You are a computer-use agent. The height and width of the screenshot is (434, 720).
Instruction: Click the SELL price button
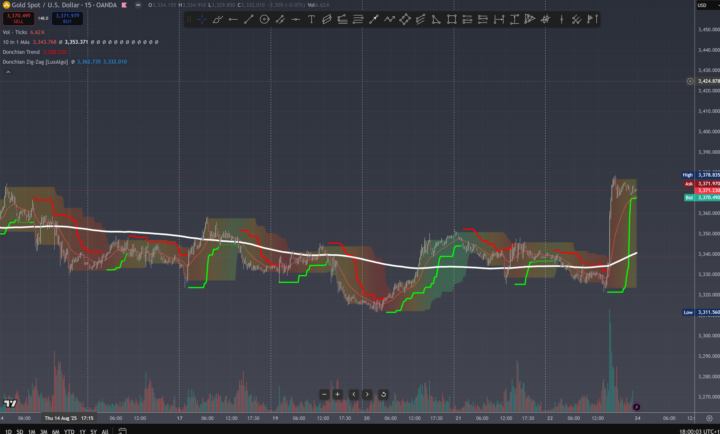[x=18, y=18]
